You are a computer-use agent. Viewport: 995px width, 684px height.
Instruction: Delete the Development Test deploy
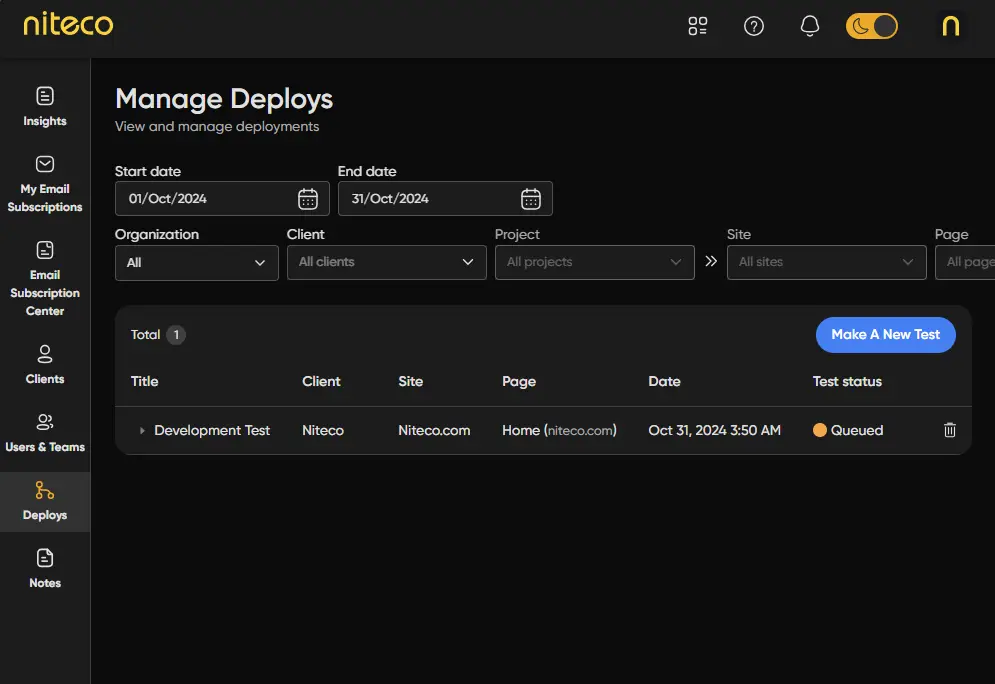click(949, 430)
